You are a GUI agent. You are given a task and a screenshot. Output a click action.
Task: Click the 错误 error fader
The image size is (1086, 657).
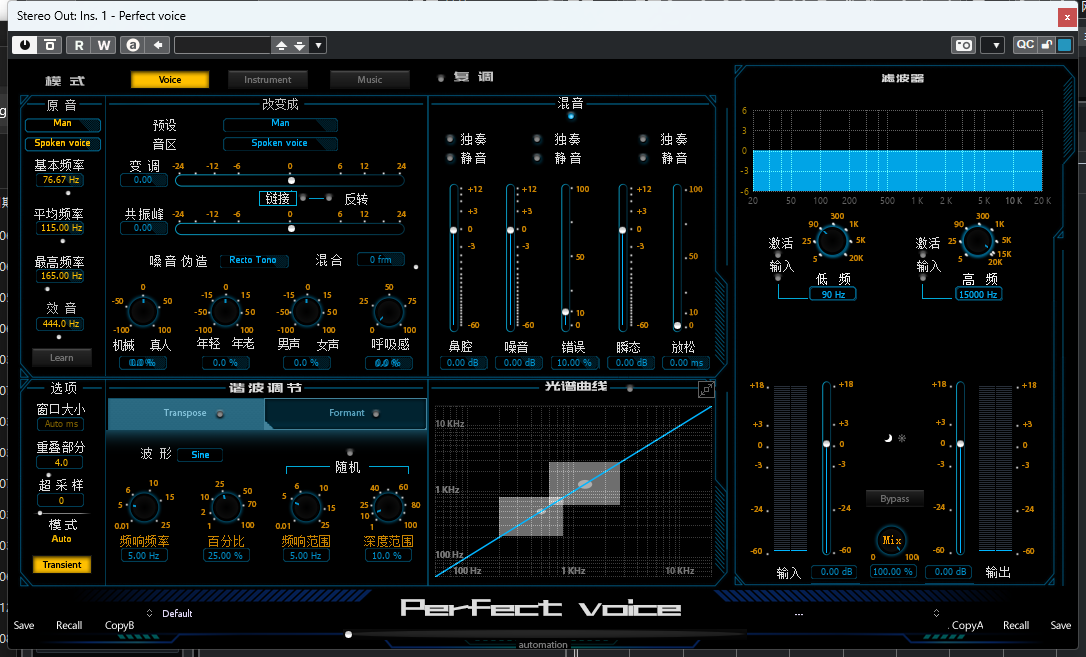click(x=566, y=257)
